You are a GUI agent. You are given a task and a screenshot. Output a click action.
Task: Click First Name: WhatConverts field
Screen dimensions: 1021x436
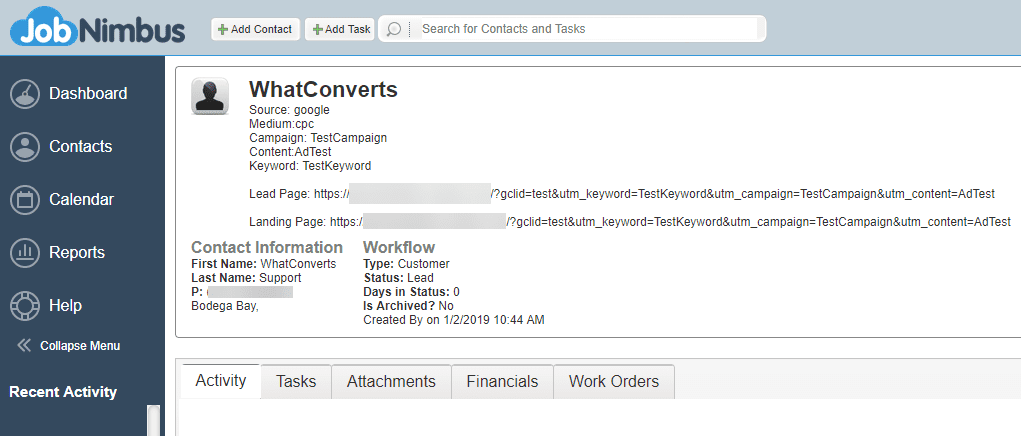click(264, 264)
